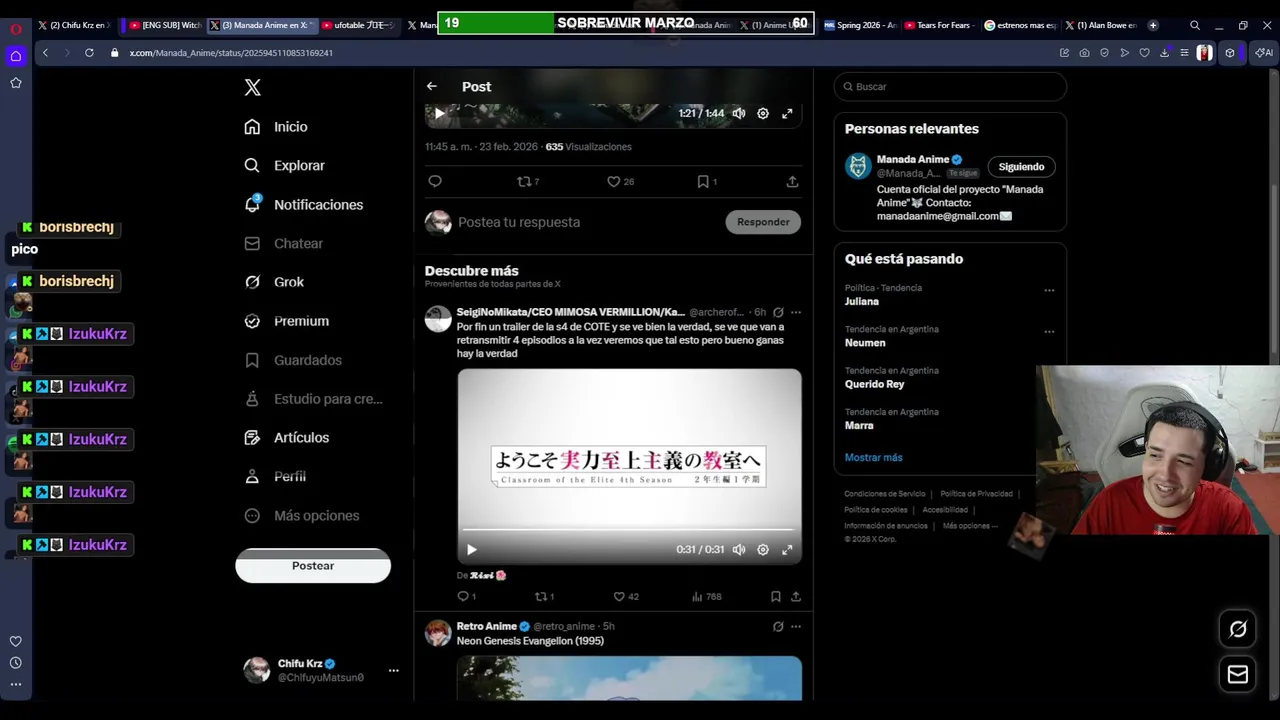Image resolution: width=1280 pixels, height=720 pixels.
Task: Open the browser AI button
Action: click(1264, 53)
